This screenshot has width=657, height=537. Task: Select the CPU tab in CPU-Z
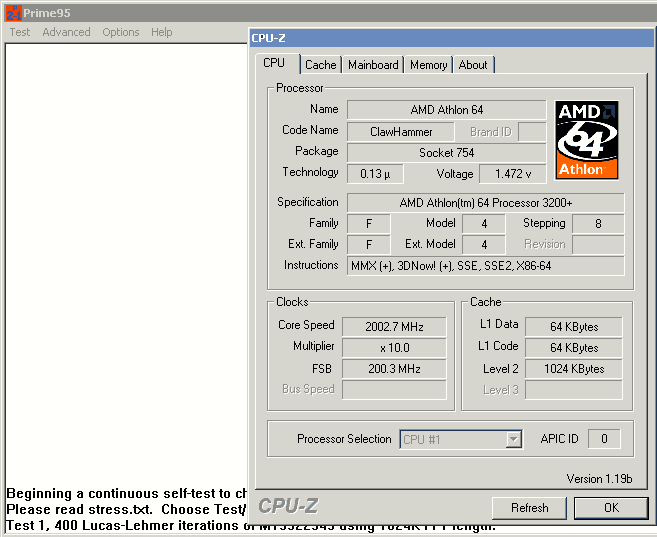(x=274, y=63)
